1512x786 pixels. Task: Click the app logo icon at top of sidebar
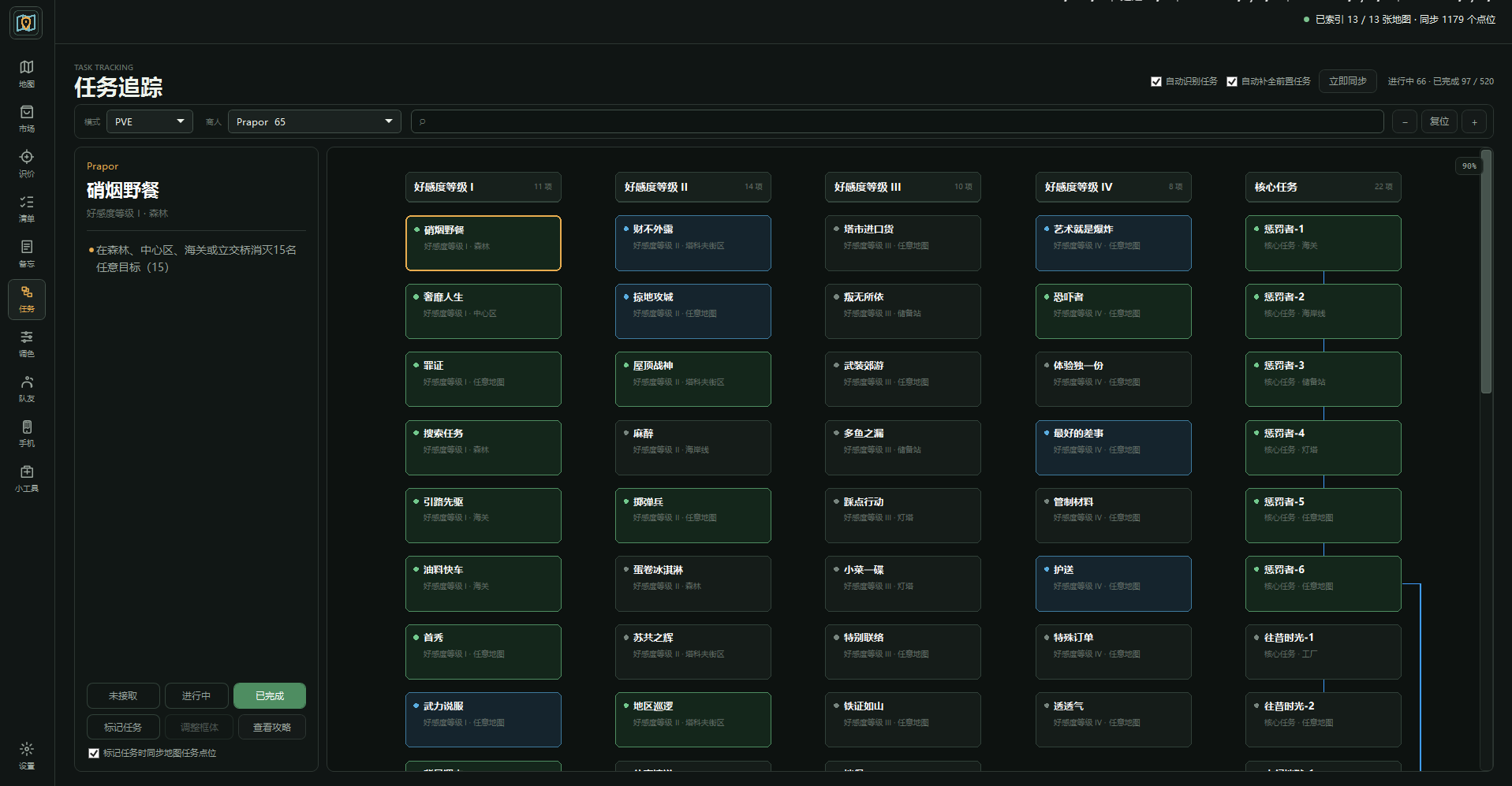point(26,23)
